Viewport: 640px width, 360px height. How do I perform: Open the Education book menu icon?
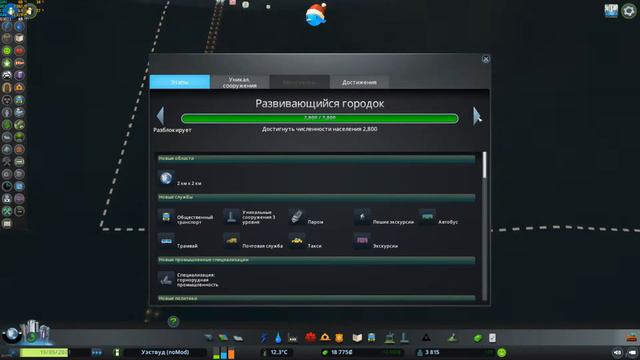[x=357, y=338]
